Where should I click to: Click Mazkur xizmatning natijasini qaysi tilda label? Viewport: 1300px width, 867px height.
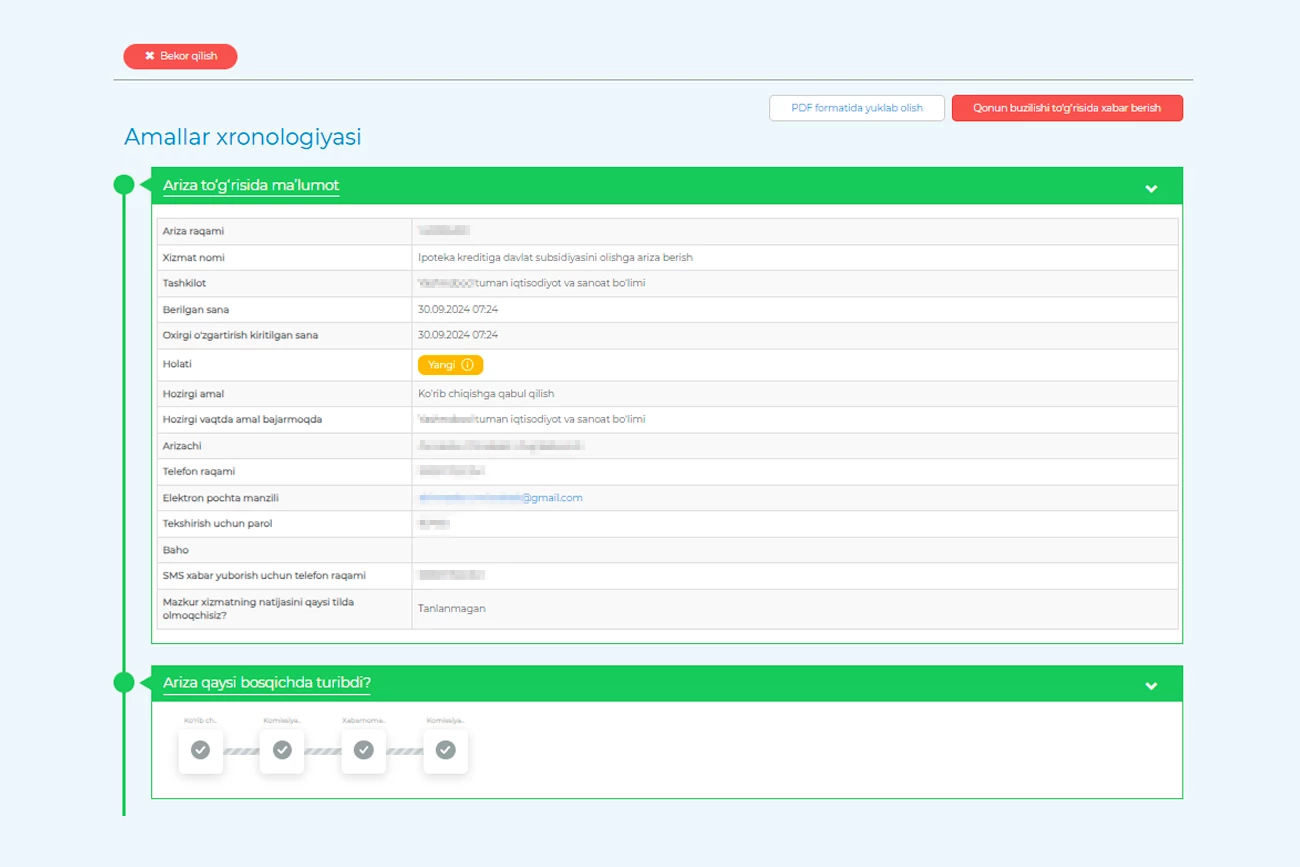[258, 608]
